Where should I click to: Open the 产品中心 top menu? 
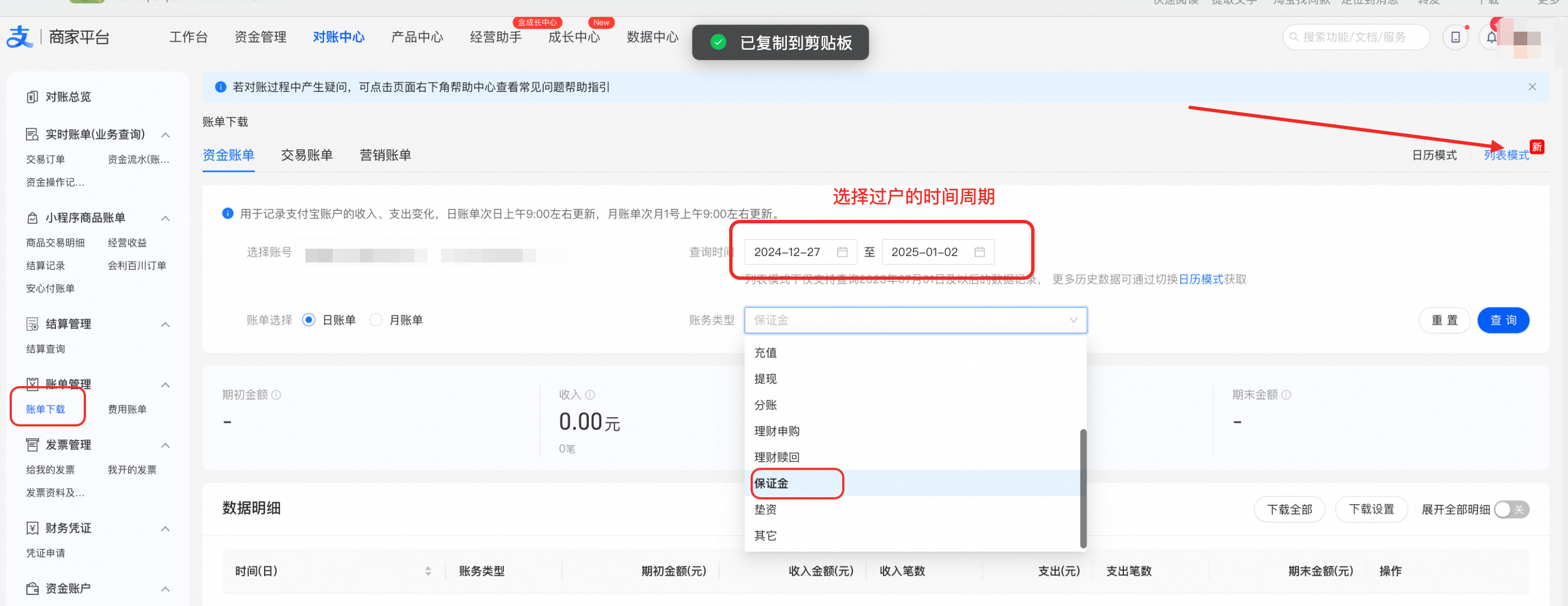coord(417,37)
